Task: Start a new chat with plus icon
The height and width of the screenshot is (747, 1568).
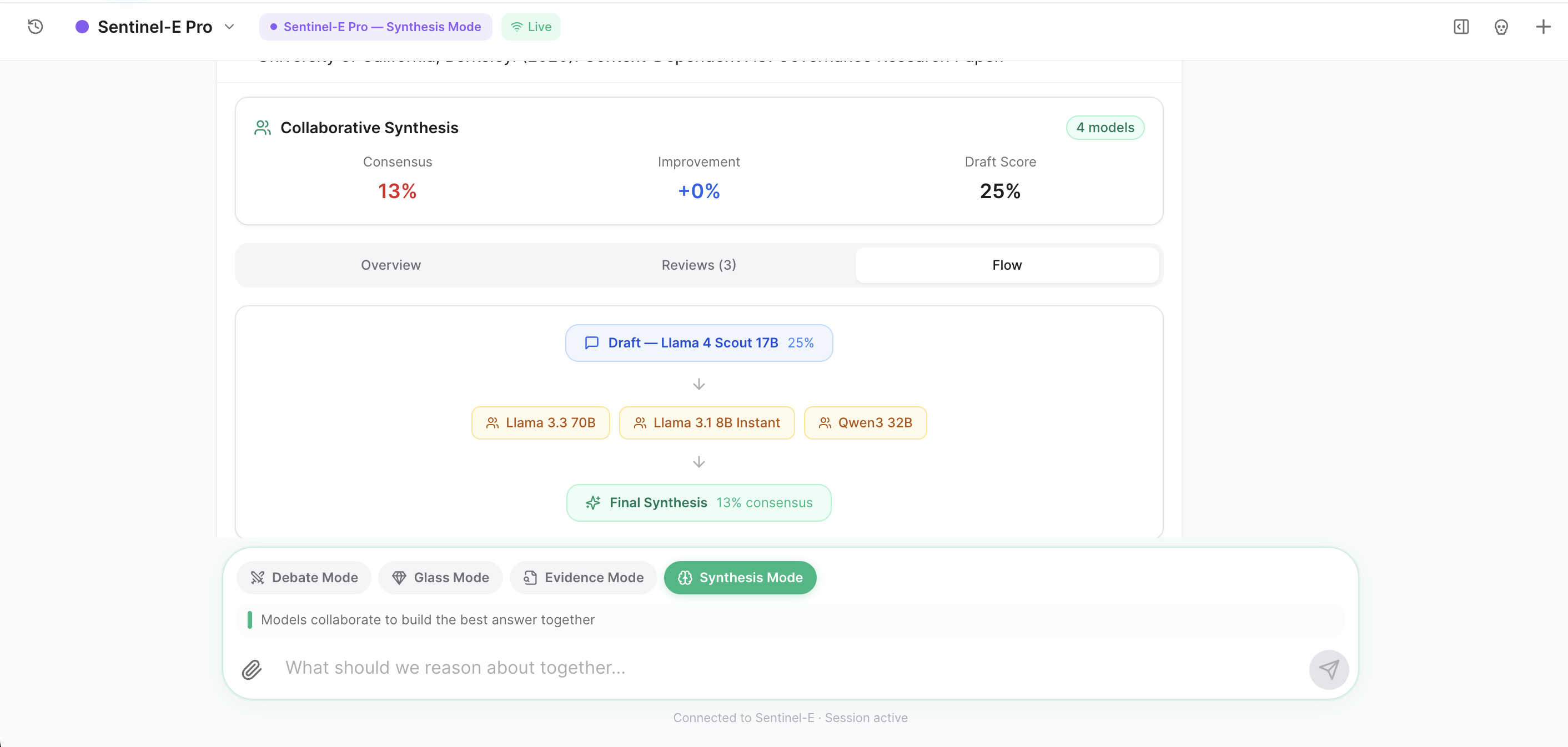Action: [1543, 27]
